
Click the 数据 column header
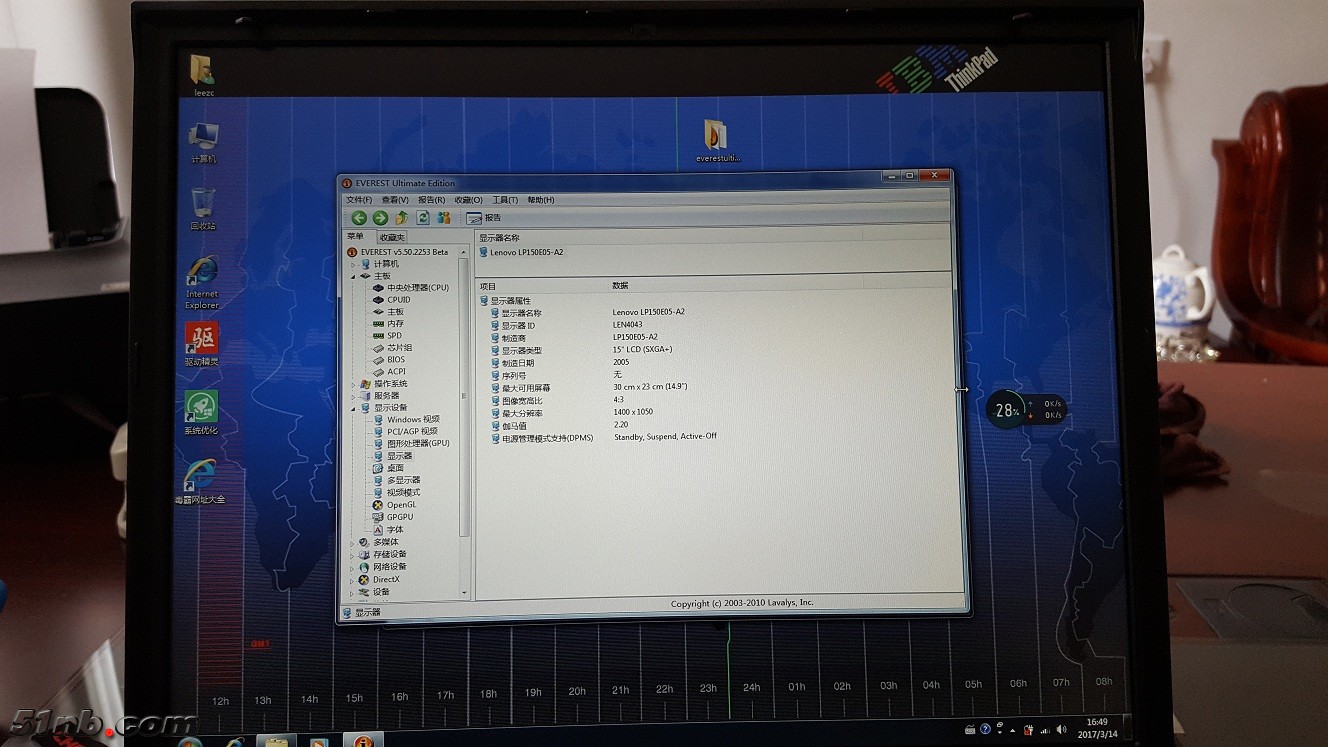click(620, 286)
